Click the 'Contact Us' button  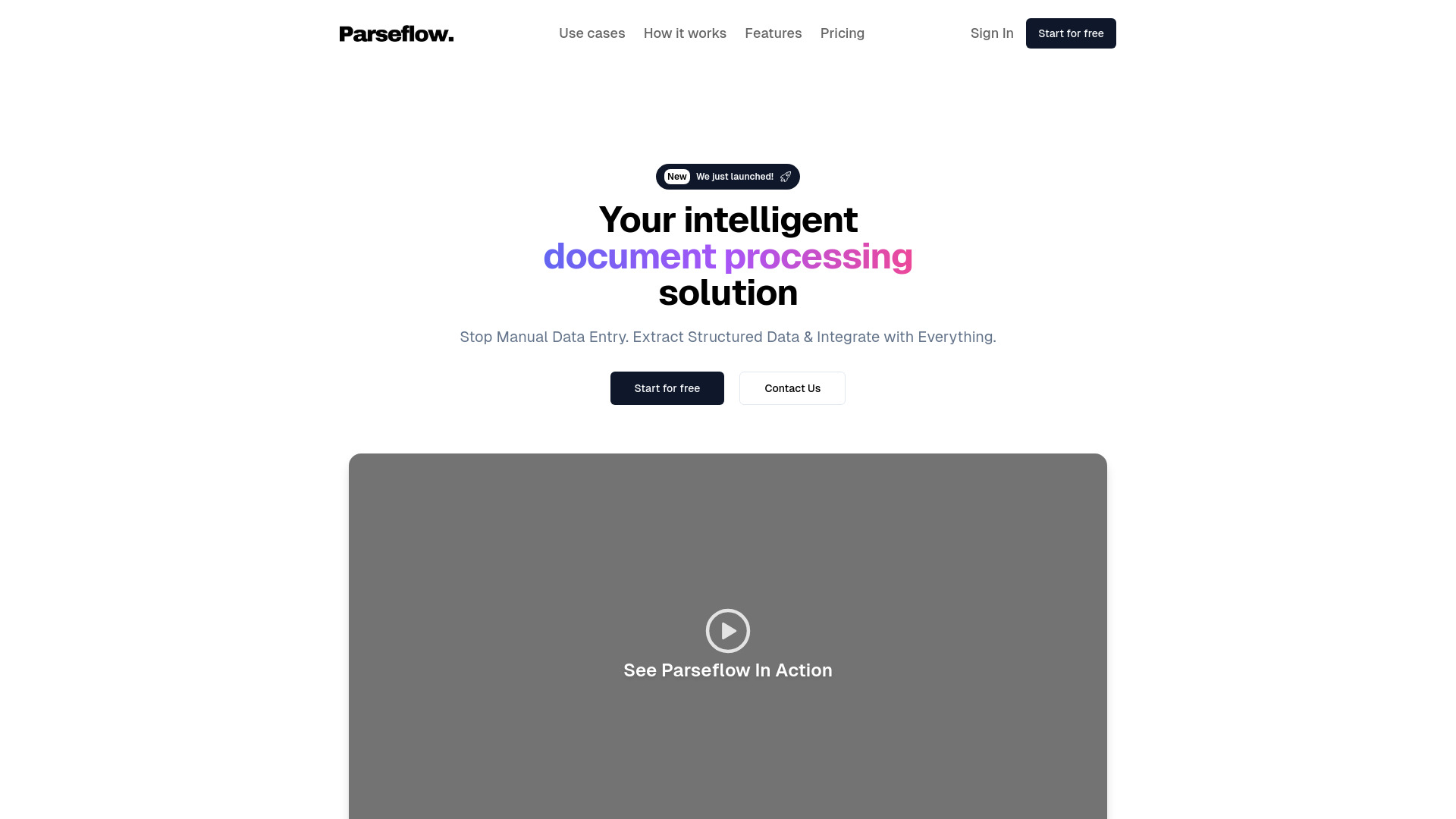point(792,388)
